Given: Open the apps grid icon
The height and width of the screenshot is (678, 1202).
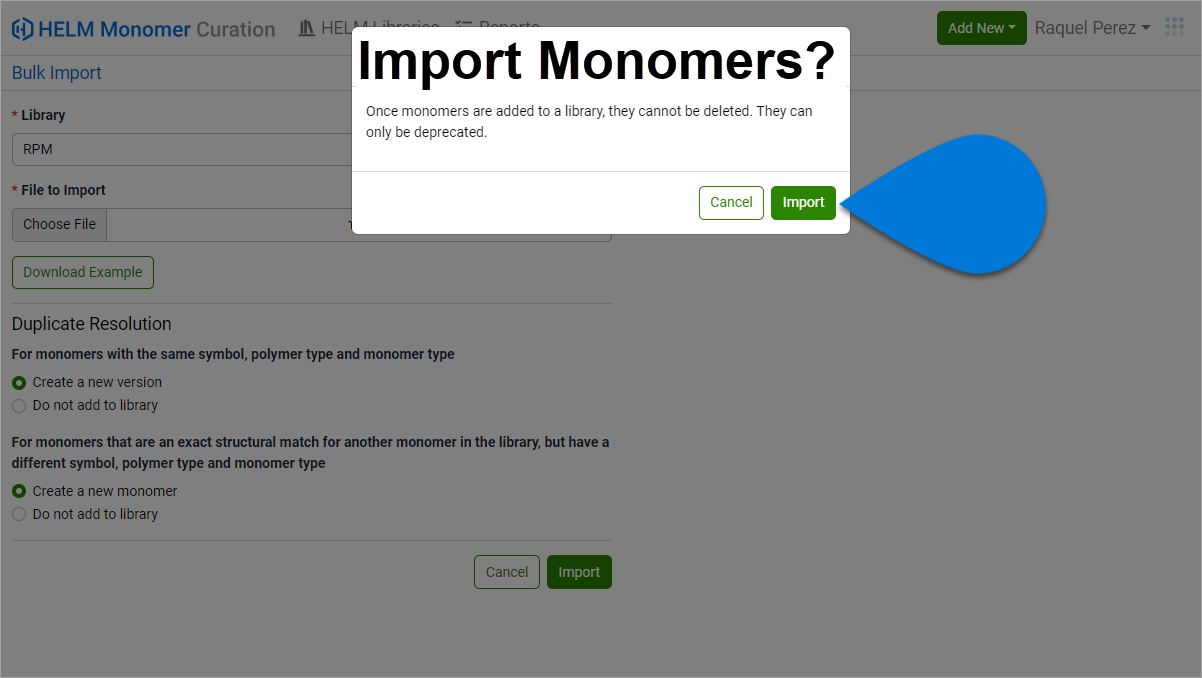Looking at the screenshot, I should tap(1174, 28).
